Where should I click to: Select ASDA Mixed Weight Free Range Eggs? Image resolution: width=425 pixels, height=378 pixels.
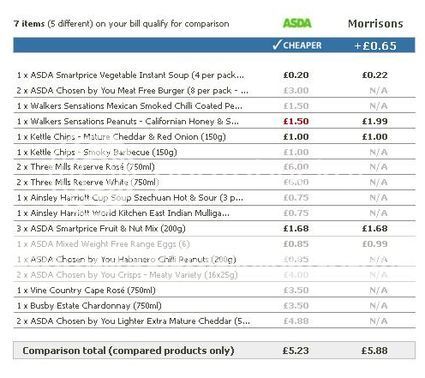tap(103, 244)
